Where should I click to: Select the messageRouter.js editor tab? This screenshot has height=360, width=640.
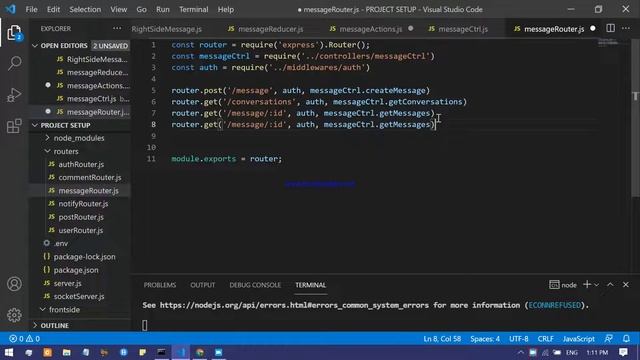pyautogui.click(x=553, y=29)
